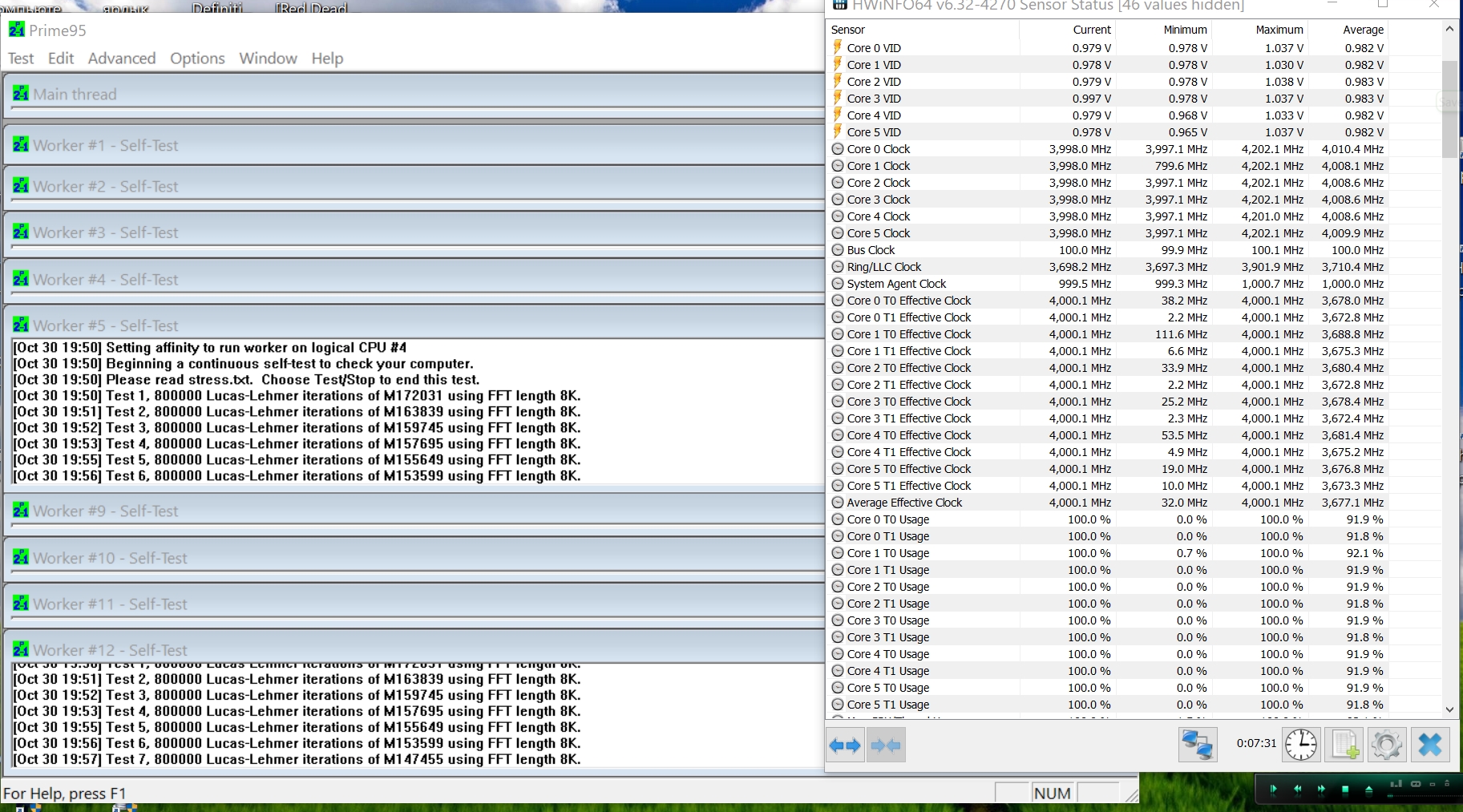Viewport: 1463px width, 812px height.
Task: Click the Worker #1 window icon
Action: pyautogui.click(x=21, y=144)
